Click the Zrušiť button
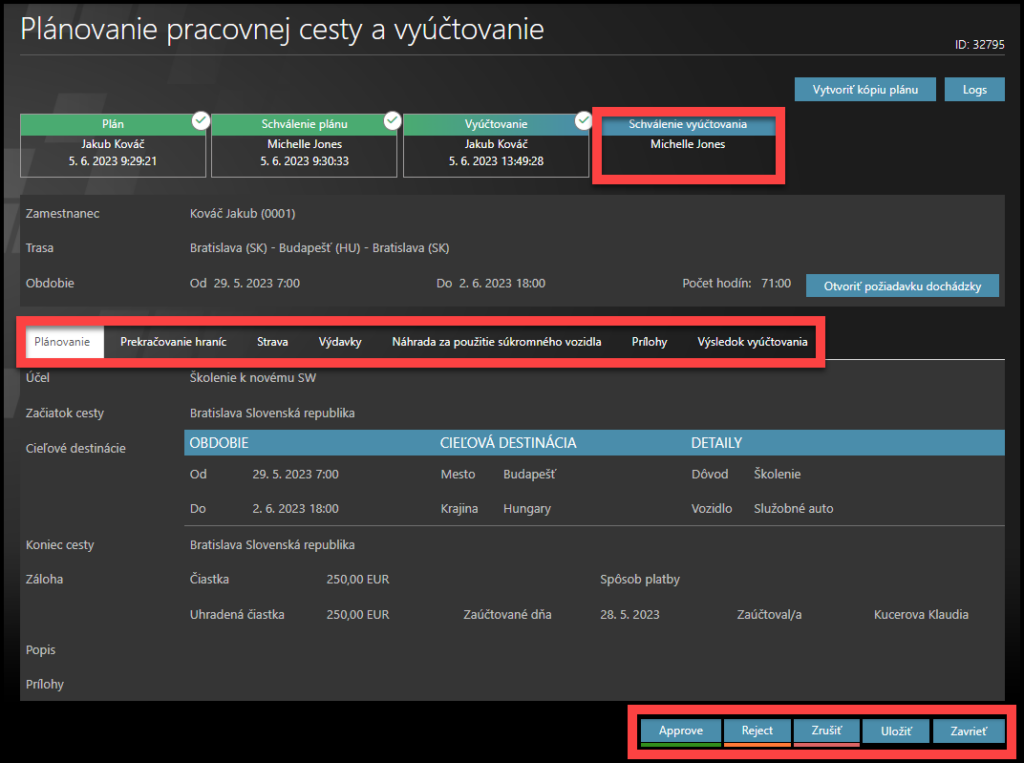The height and width of the screenshot is (763, 1024). [x=826, y=731]
